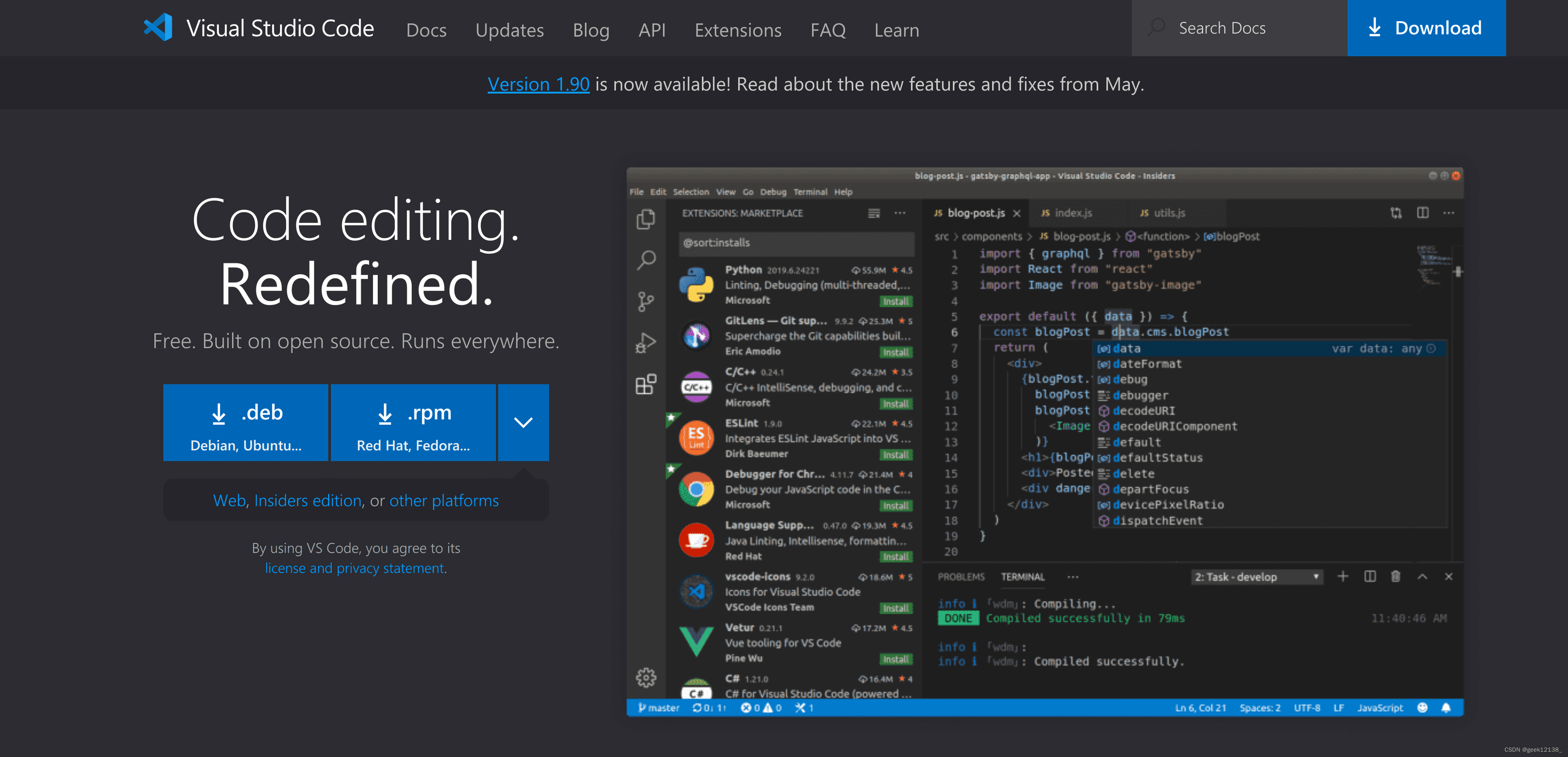This screenshot has height=757, width=1568.
Task: Open license and privacy statement link
Action: [x=354, y=568]
